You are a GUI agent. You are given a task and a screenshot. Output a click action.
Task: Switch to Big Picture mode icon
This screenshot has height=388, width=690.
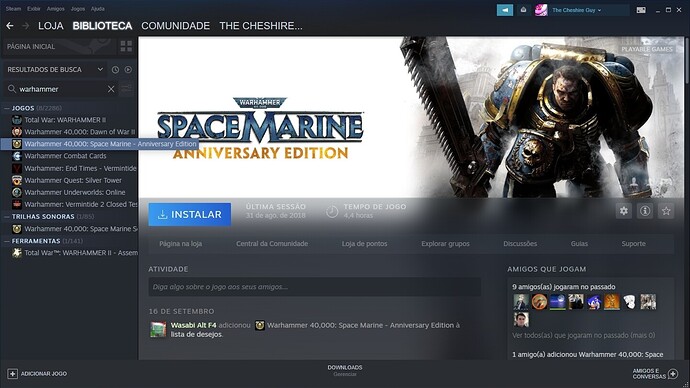(x=641, y=10)
